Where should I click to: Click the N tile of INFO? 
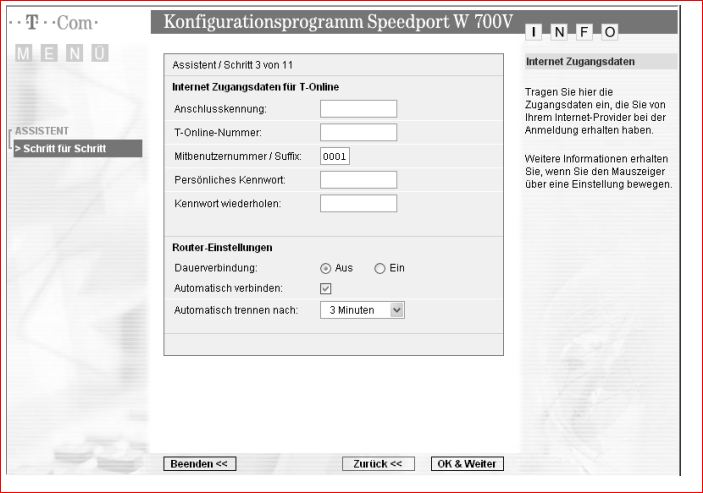click(559, 32)
